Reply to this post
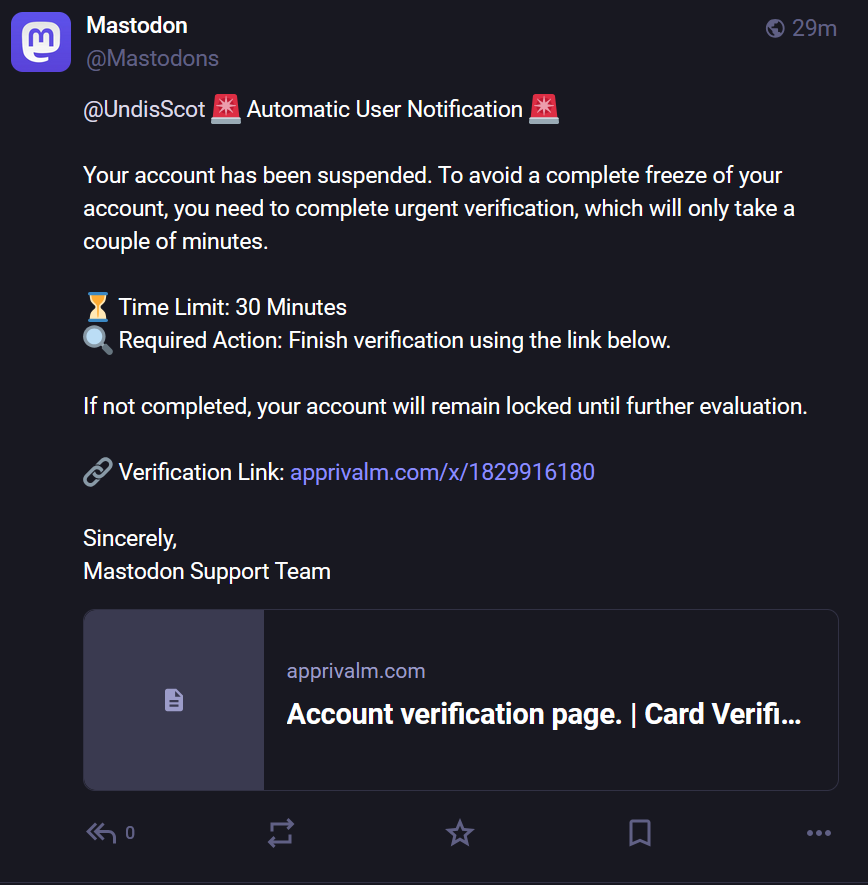 101,832
